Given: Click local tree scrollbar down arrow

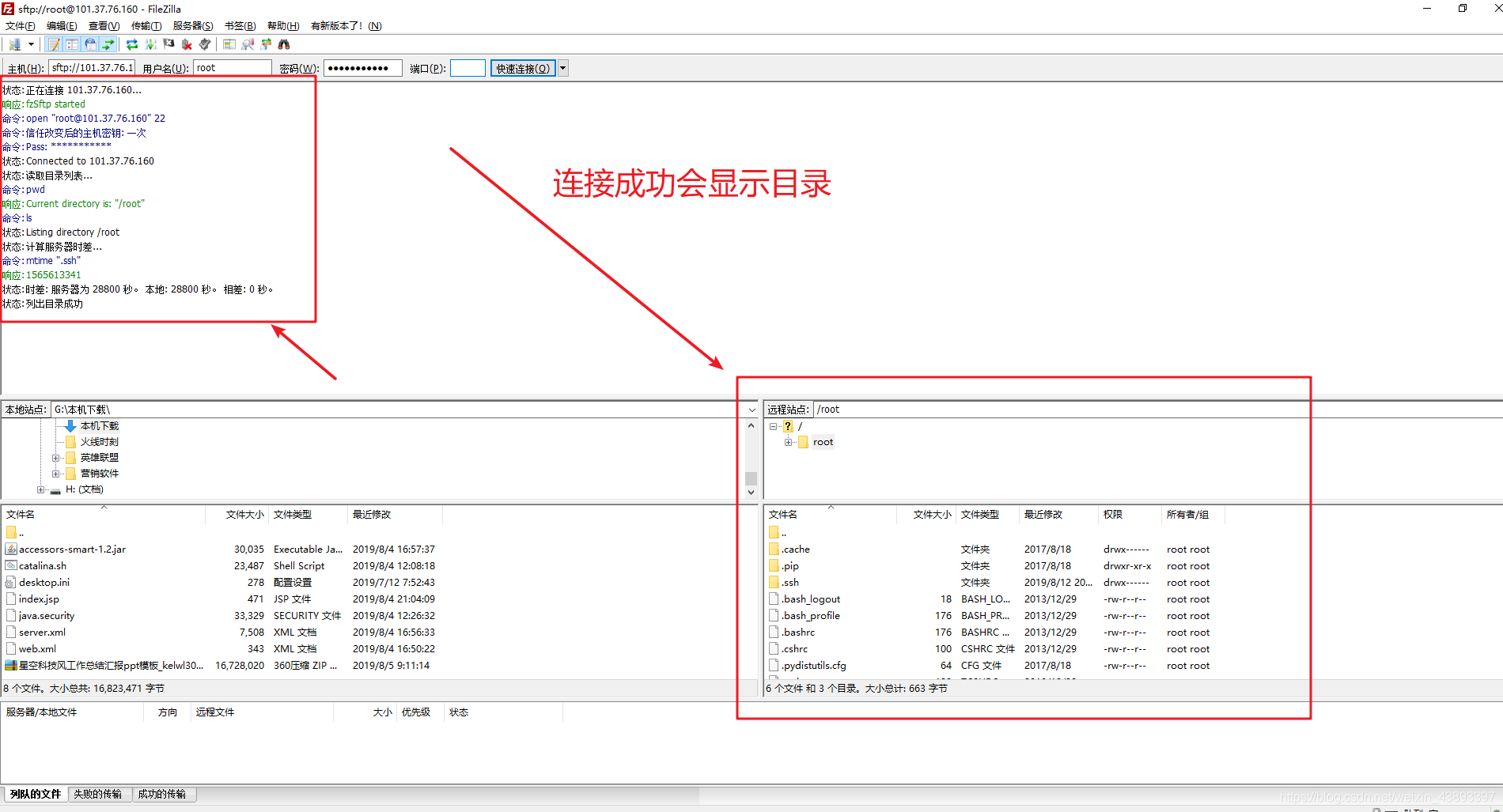Looking at the screenshot, I should [751, 492].
